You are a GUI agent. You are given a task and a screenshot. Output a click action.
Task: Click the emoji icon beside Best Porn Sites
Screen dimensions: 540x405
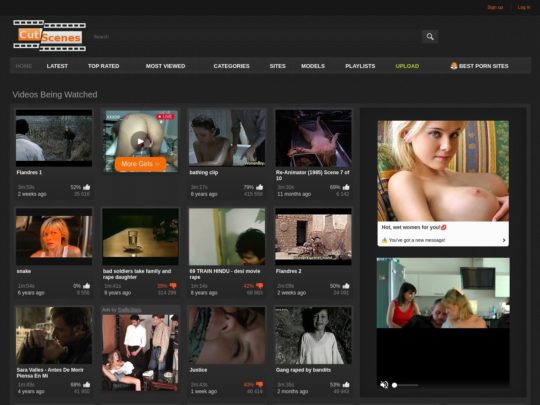click(x=454, y=65)
